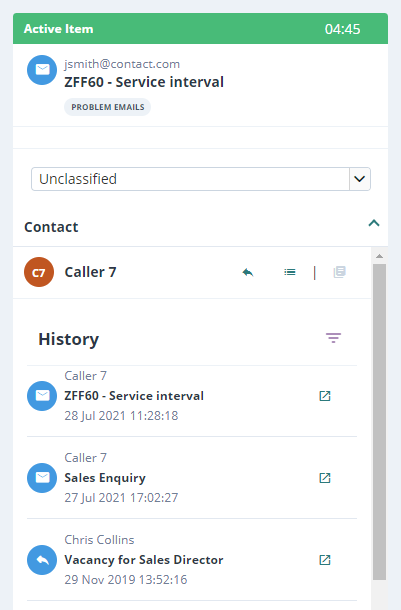This screenshot has width=401, height=610.
Task: Click the Contact section heading
Action: click(x=51, y=227)
